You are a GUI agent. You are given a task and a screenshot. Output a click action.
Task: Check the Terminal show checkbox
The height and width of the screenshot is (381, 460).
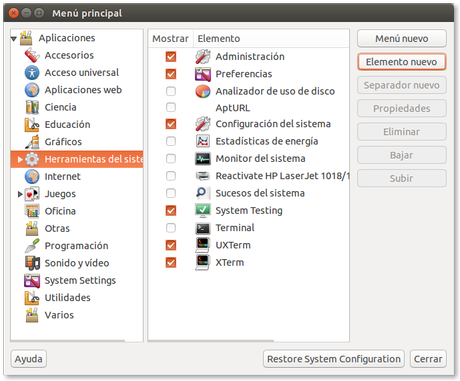(x=171, y=228)
